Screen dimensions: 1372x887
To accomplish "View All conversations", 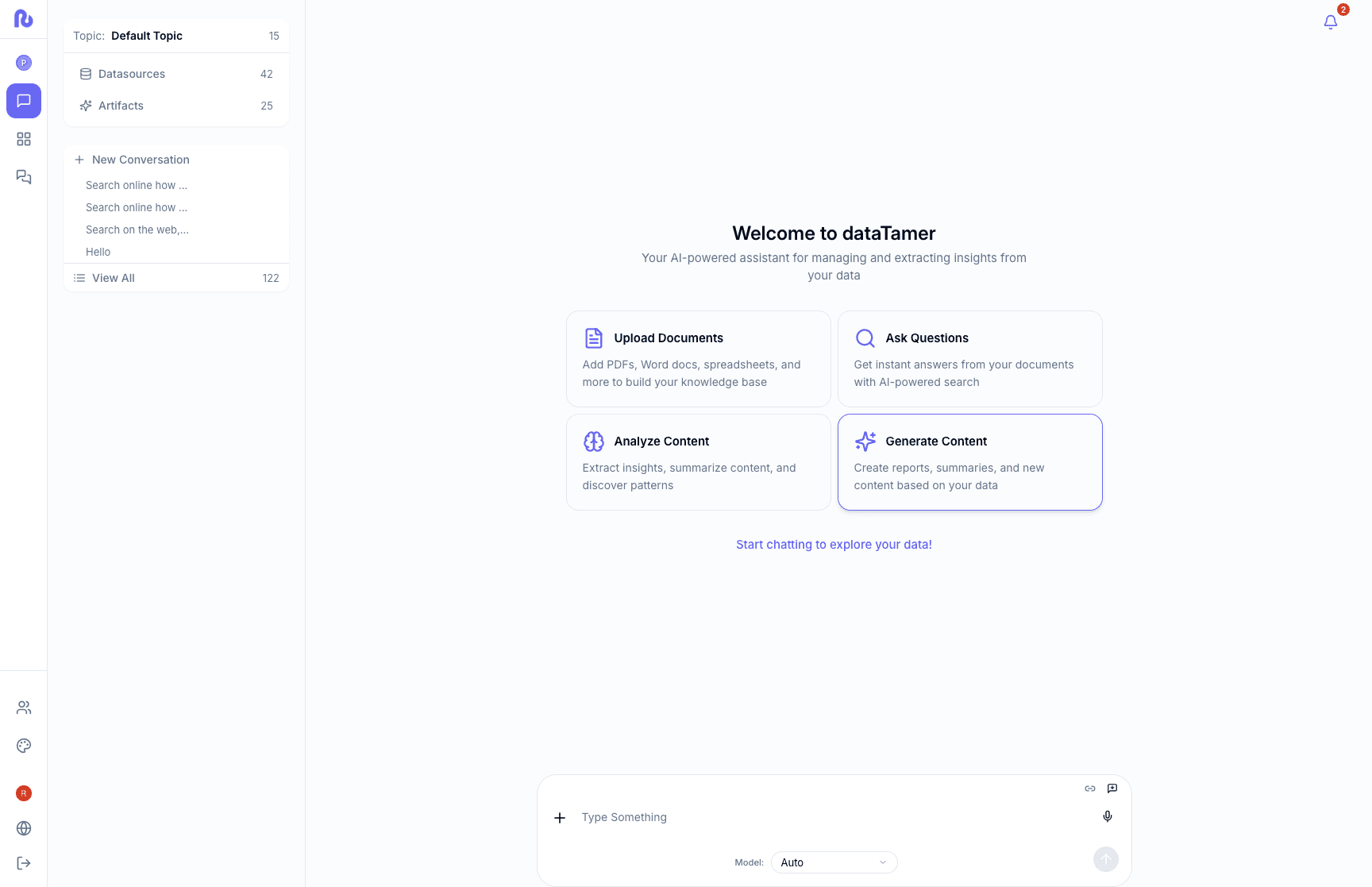I will (x=114, y=278).
